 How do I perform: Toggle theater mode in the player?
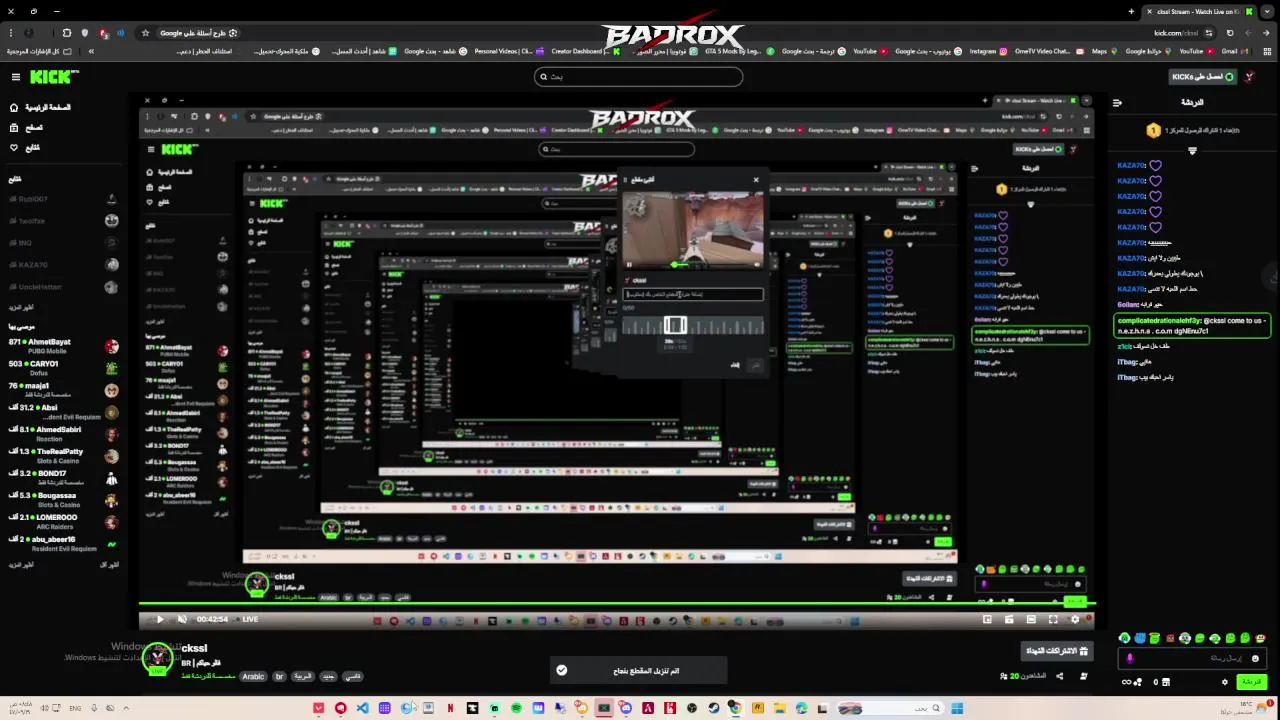(1031, 619)
